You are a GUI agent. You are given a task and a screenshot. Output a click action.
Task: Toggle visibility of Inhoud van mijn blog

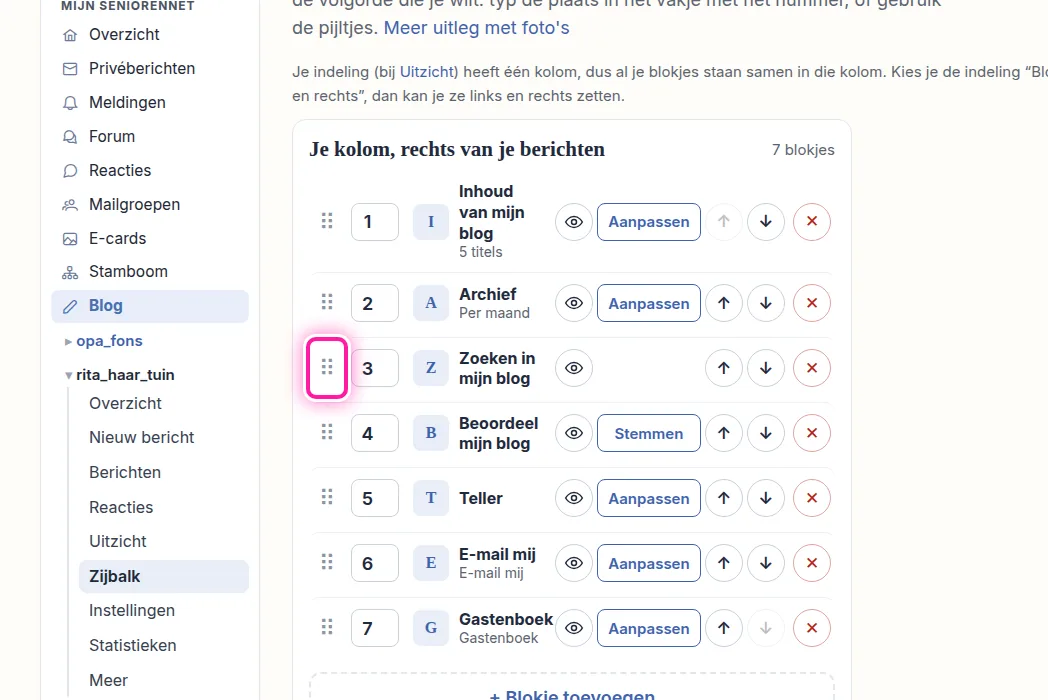click(x=574, y=221)
